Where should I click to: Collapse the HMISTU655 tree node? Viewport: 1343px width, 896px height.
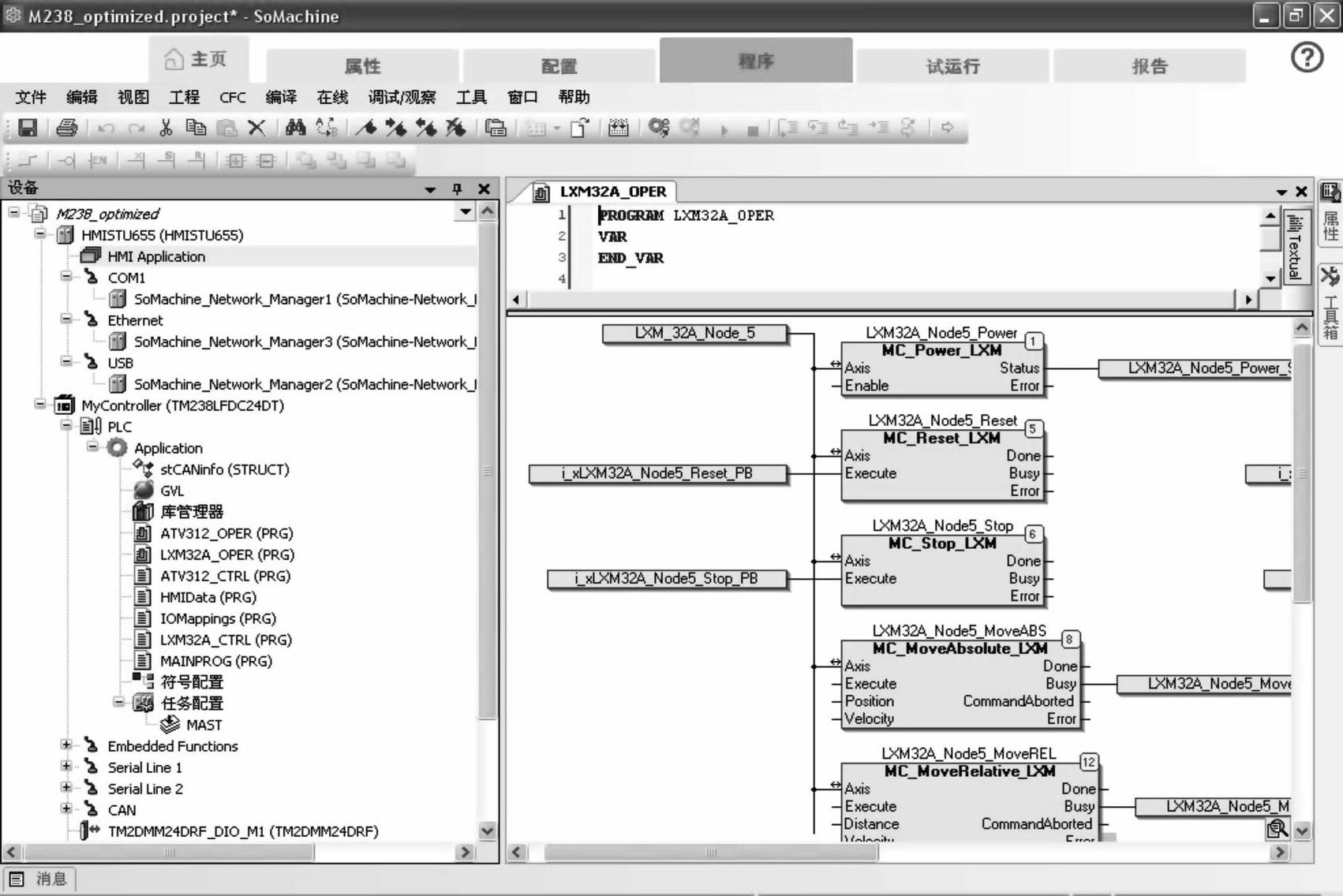click(40, 234)
